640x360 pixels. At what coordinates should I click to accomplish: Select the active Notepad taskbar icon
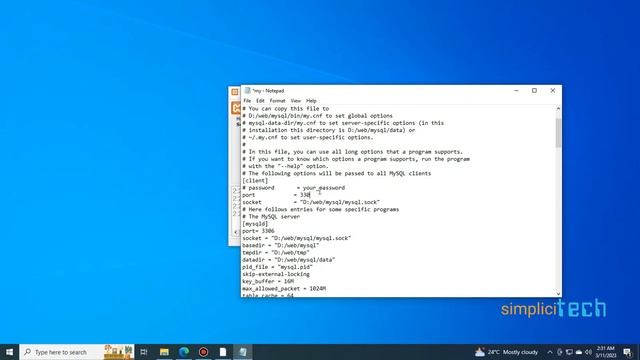click(242, 352)
